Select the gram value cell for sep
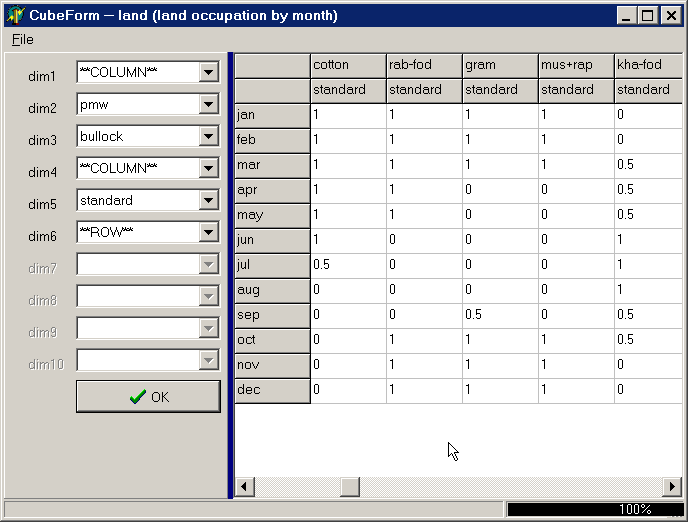 (499, 315)
